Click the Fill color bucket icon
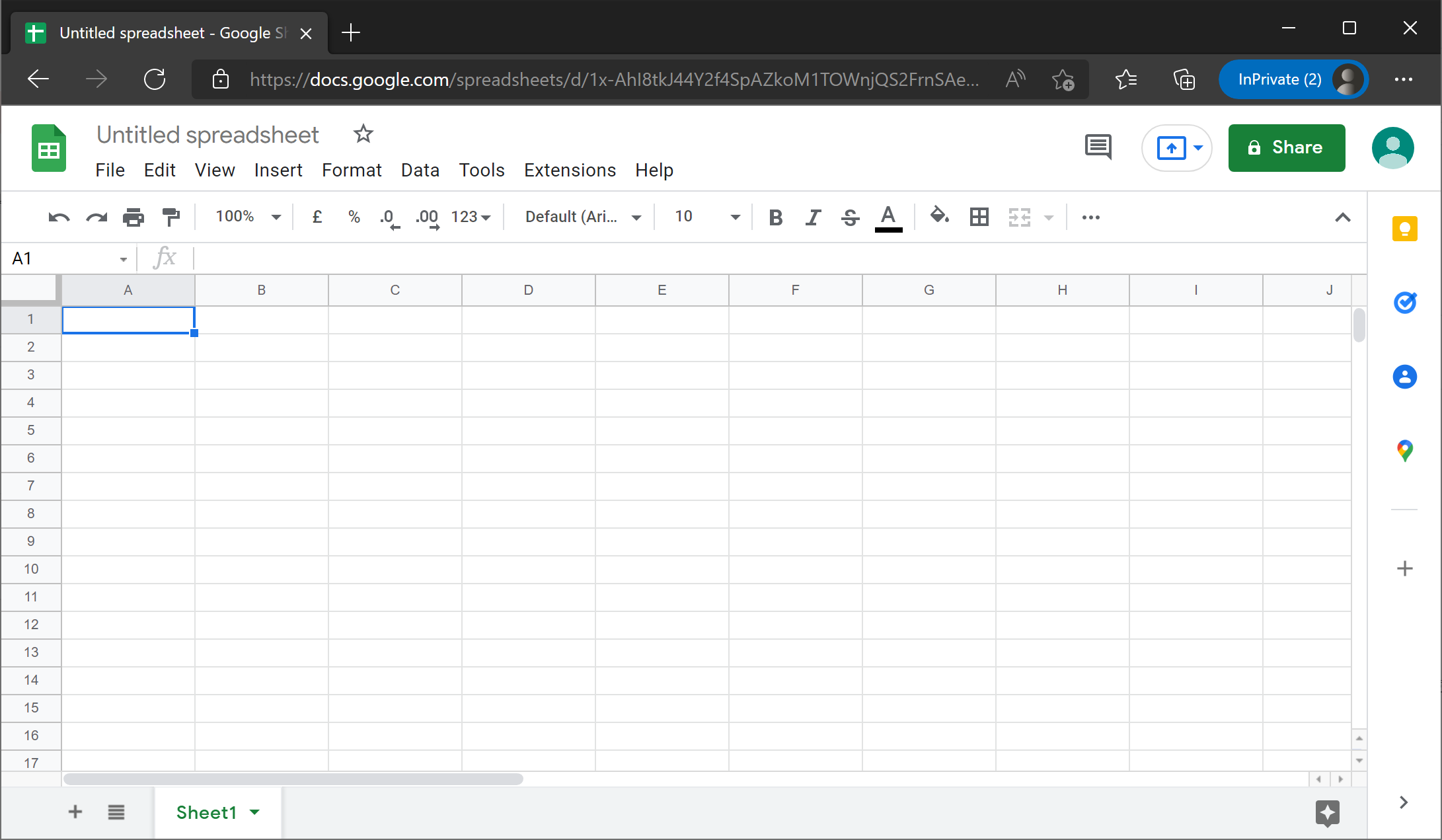This screenshot has height=840, width=1442. pos(939,217)
